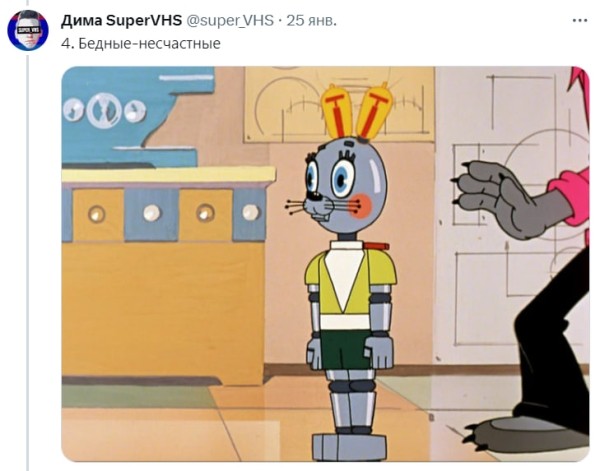Open the tweet via the 25 янв. timestamp
Viewport: 600px width, 471px height.
[311, 20]
